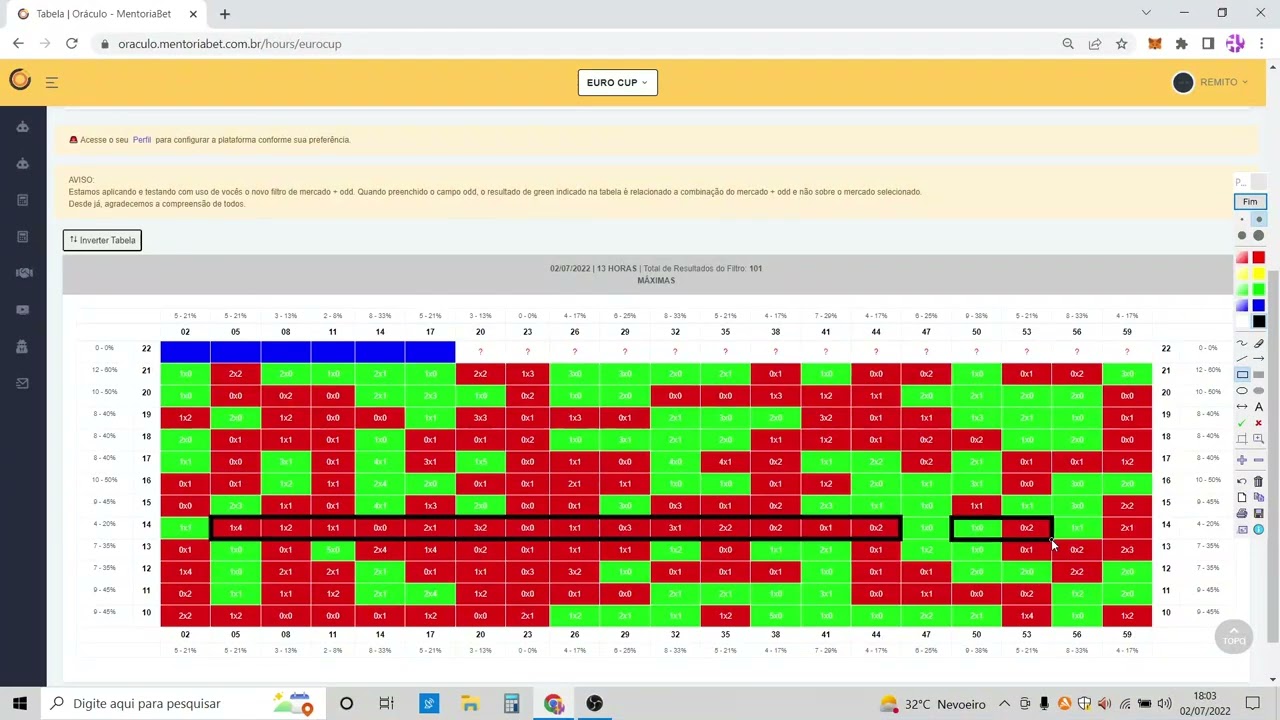
Task: Open the 32°C Nevoeiro weather widget
Action: [931, 703]
